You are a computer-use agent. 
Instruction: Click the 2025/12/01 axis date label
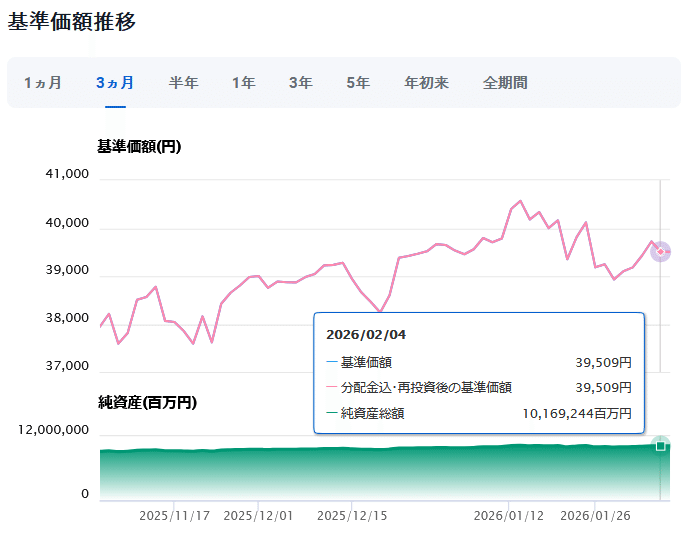(x=258, y=516)
